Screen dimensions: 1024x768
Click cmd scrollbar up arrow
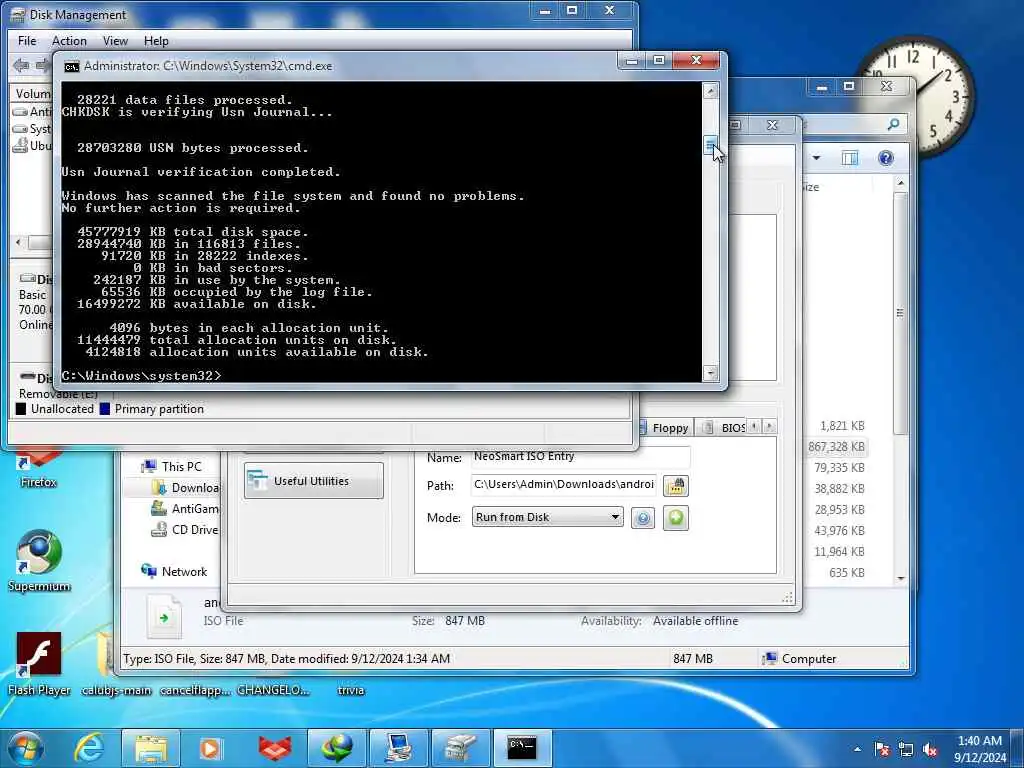pos(711,90)
